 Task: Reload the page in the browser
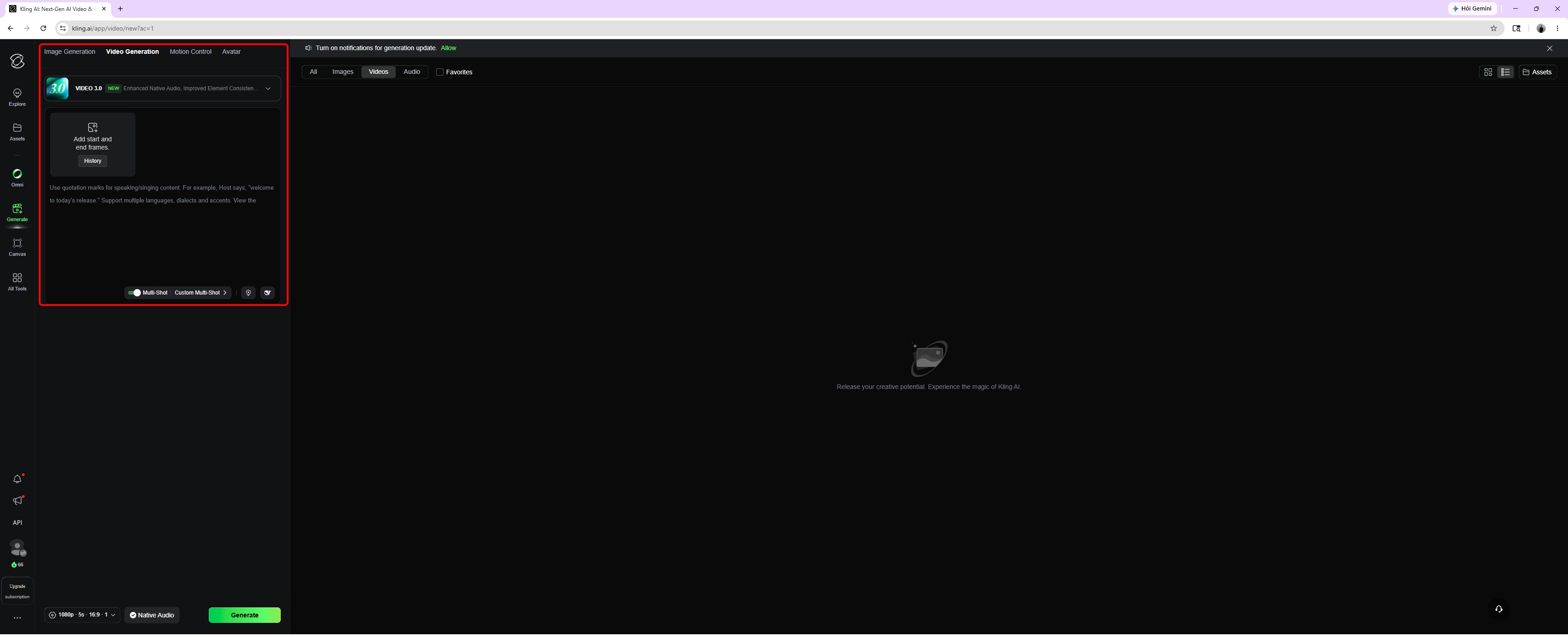coord(43,28)
